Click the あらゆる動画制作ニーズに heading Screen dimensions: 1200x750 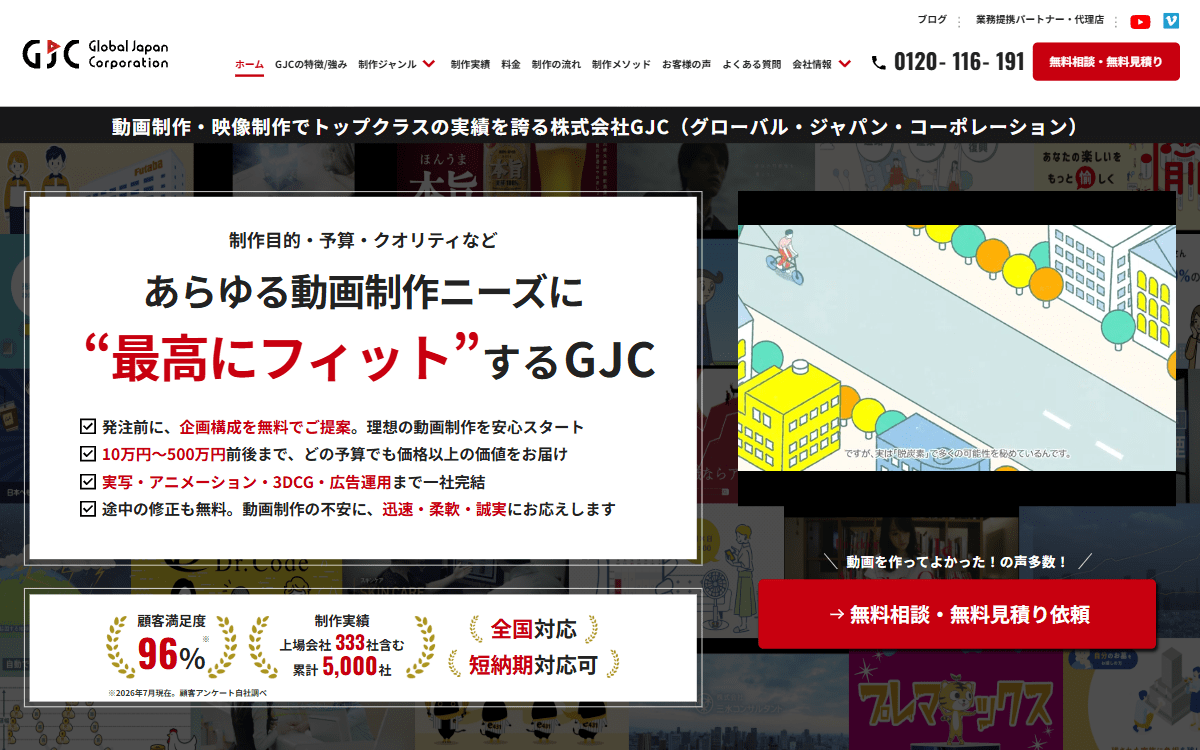[x=362, y=292]
